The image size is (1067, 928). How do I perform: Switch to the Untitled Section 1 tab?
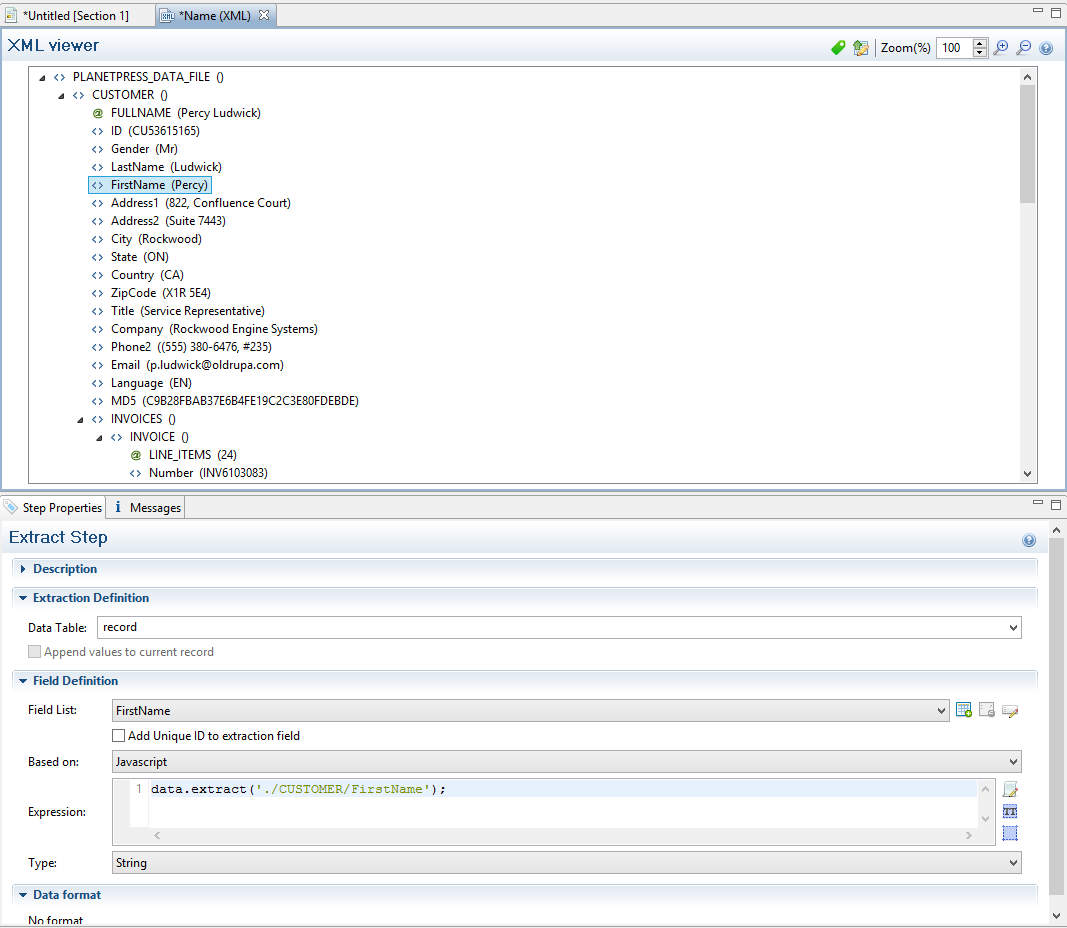75,16
